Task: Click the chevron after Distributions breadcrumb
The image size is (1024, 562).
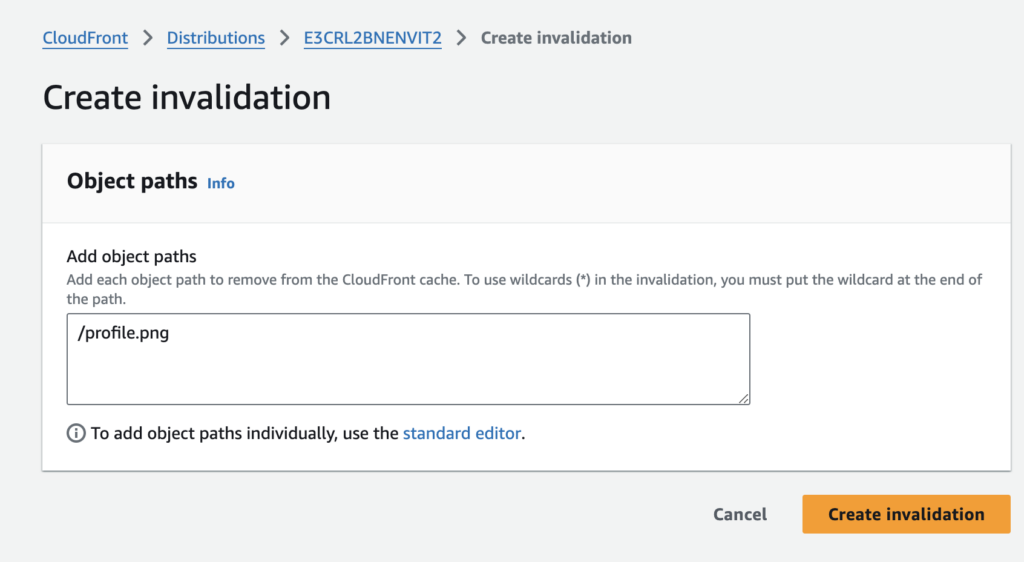Action: coord(285,38)
